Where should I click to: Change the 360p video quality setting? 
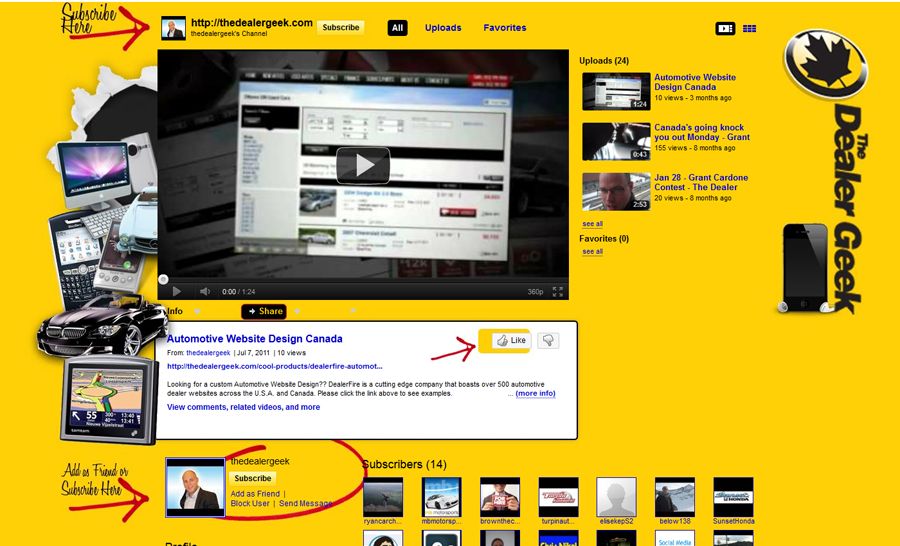535,292
